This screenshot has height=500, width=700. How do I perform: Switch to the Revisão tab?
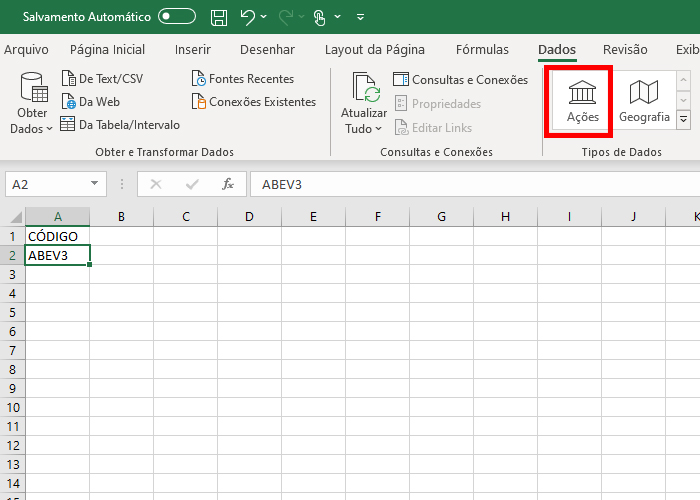625,50
